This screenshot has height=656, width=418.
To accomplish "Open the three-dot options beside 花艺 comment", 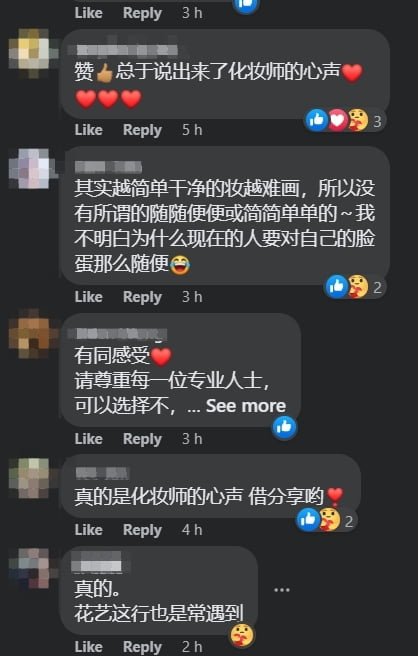I will click(x=282, y=590).
